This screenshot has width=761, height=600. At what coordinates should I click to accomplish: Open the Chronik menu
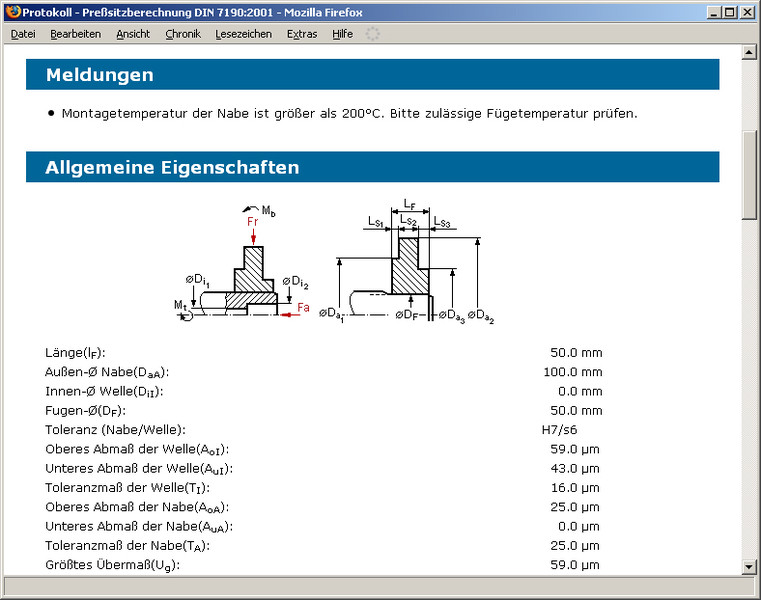click(183, 34)
